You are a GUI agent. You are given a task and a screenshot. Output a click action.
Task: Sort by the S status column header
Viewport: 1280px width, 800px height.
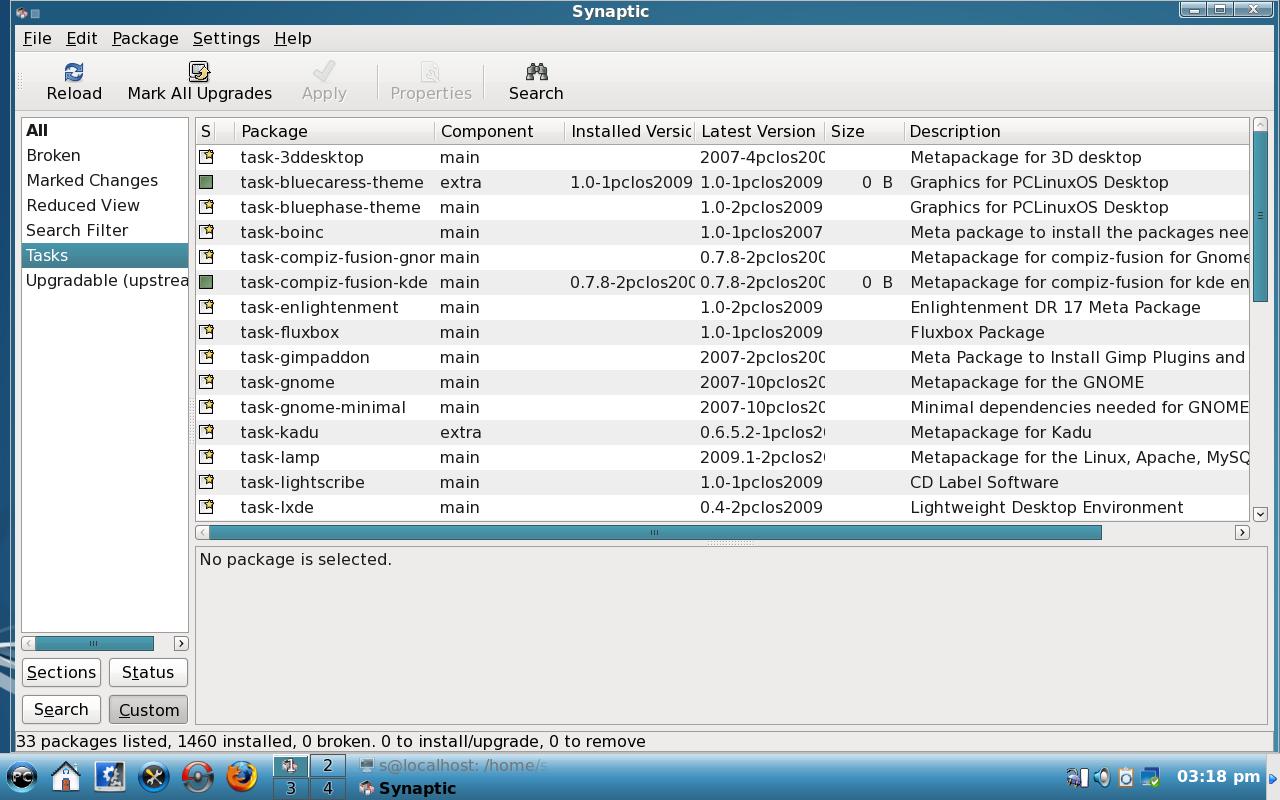(x=206, y=131)
